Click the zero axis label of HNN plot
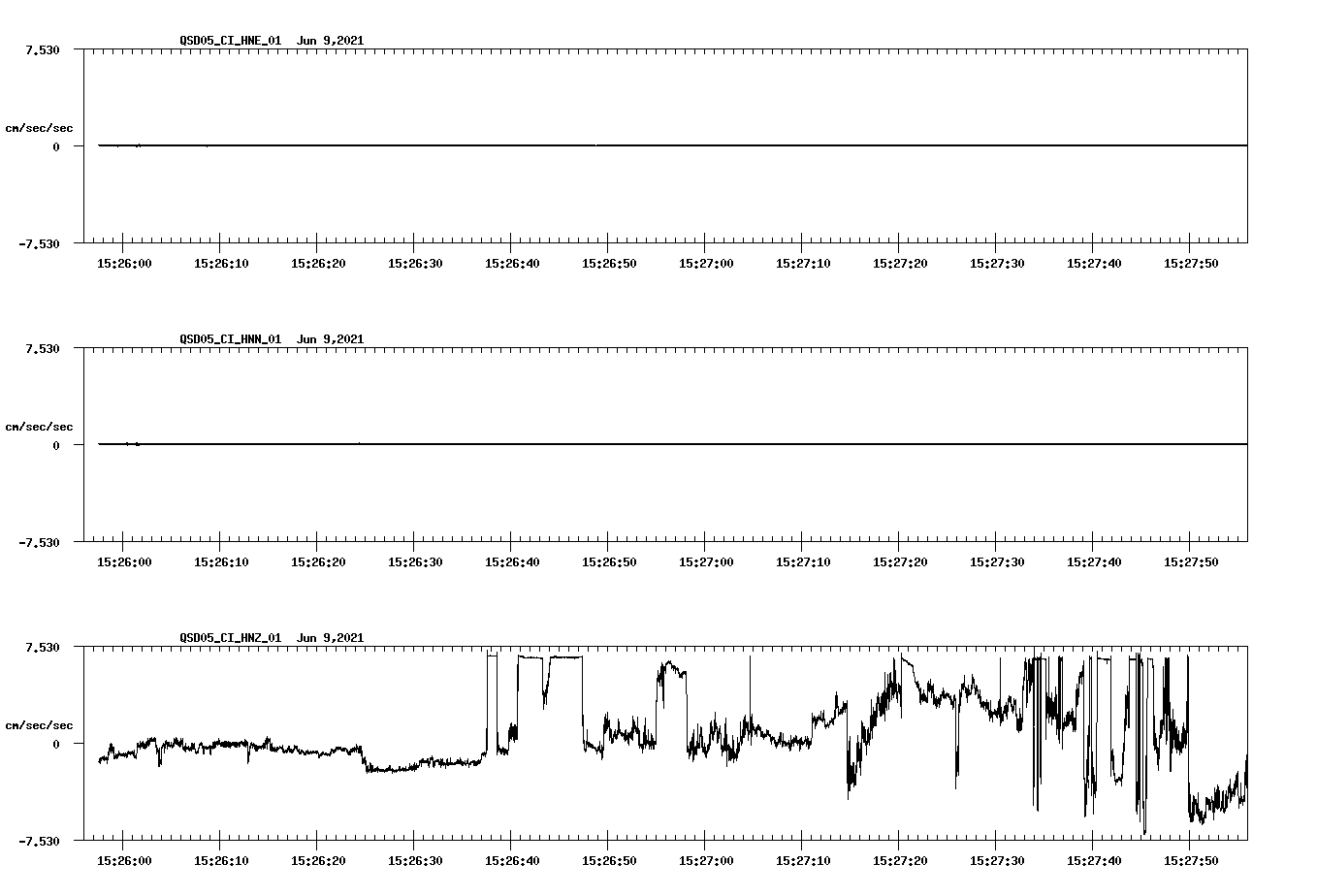 (56, 445)
